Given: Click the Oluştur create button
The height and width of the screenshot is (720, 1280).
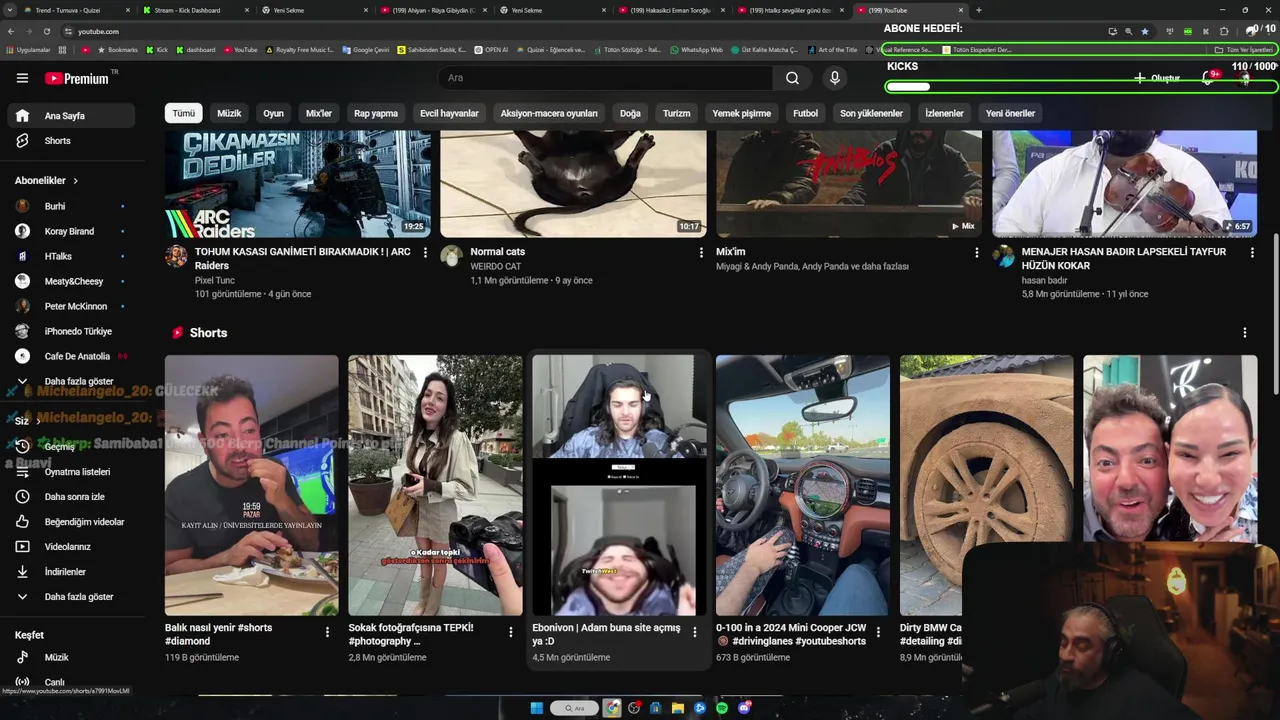Looking at the screenshot, I should [1157, 78].
